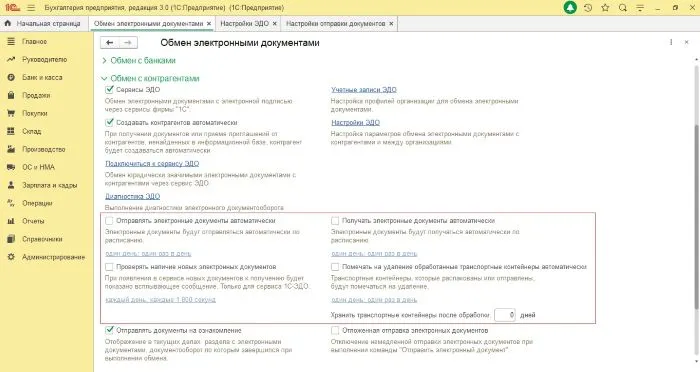
Task: Open Производство section in sidebar
Action: coord(43,149)
